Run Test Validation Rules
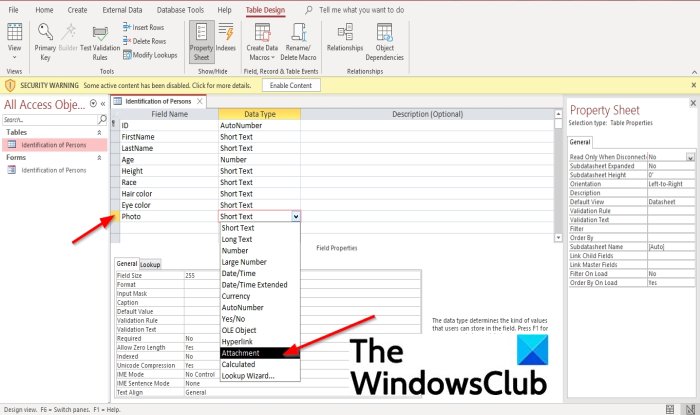 (100, 42)
